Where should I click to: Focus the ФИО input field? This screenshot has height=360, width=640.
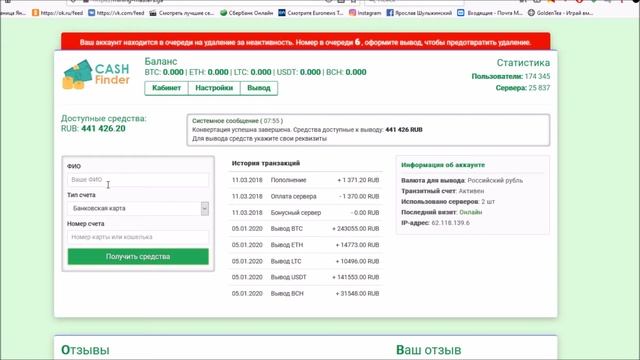pyautogui.click(x=138, y=180)
